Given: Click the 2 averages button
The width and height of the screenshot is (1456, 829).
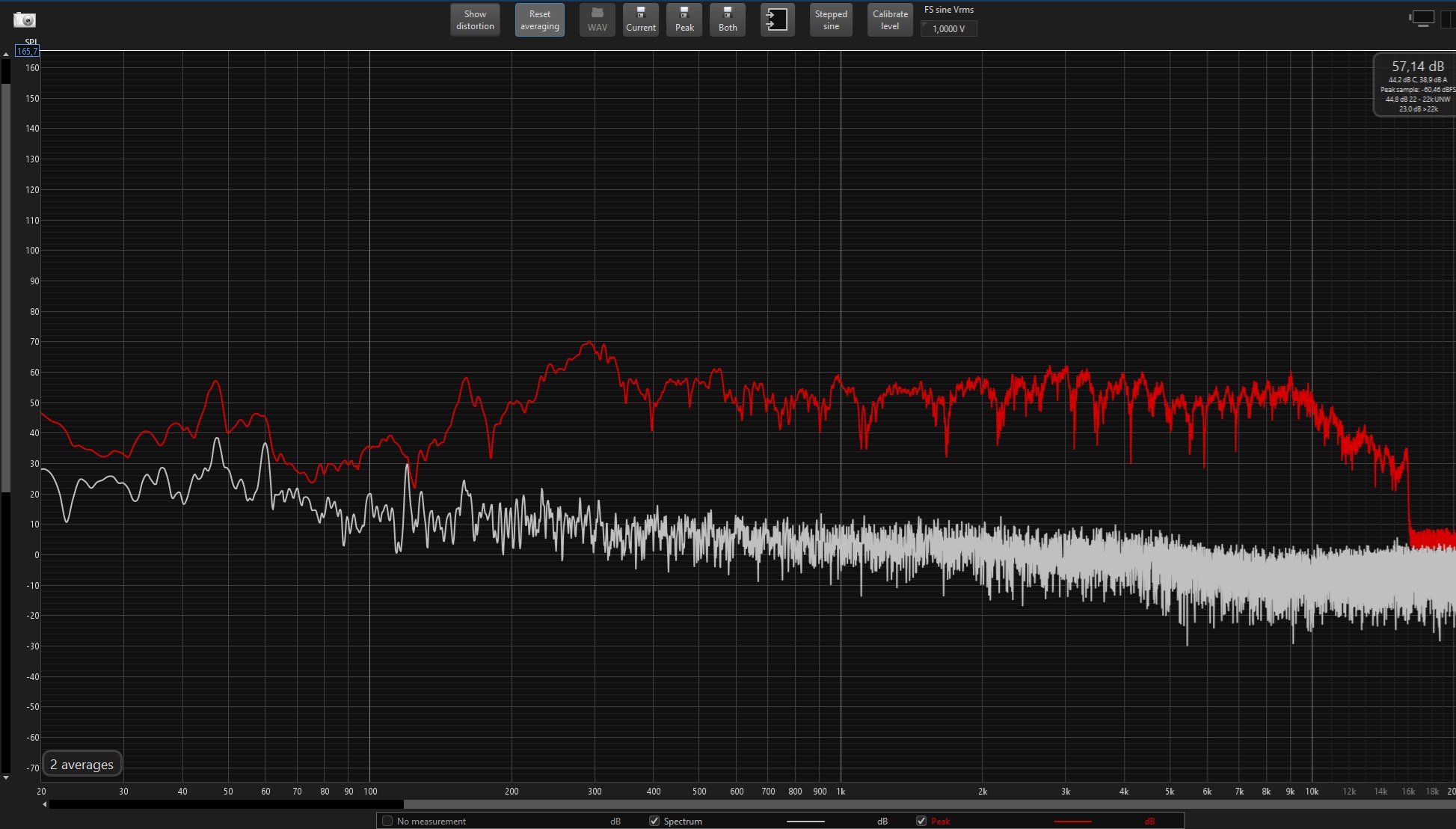Looking at the screenshot, I should (x=83, y=764).
